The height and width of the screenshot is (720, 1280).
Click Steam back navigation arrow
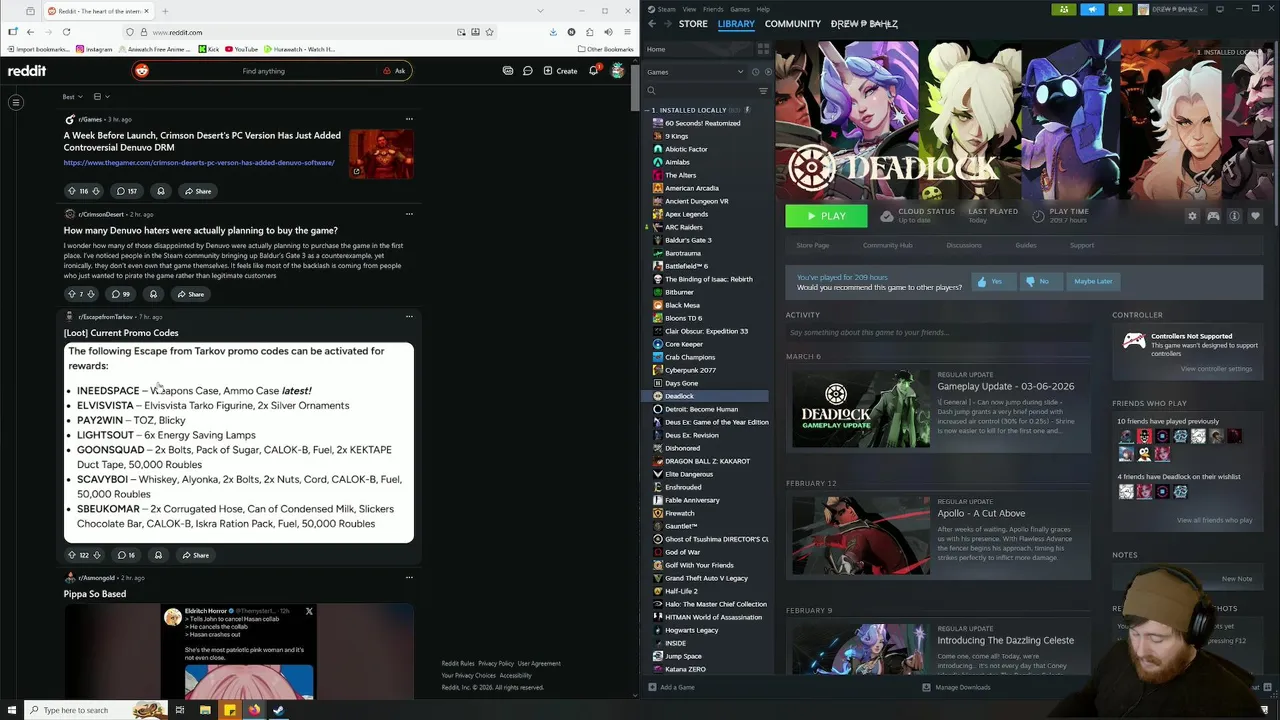coord(652,24)
